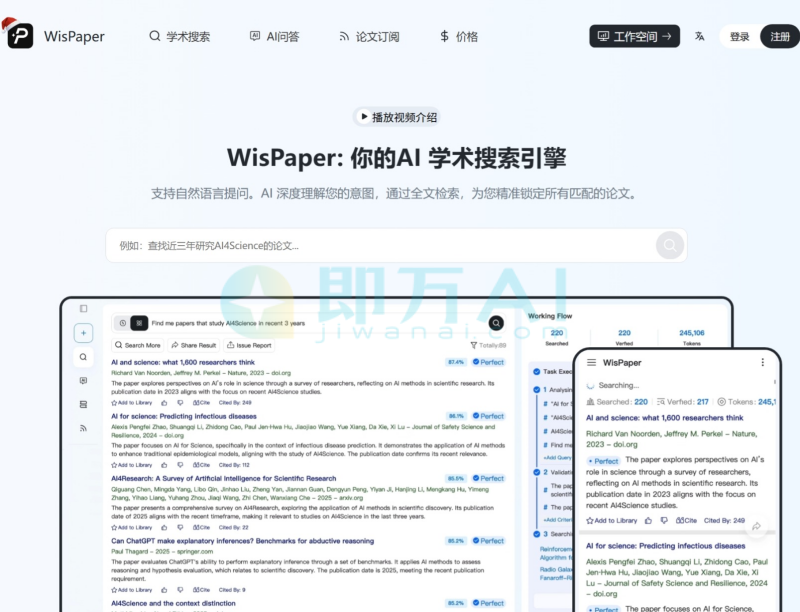Image resolution: width=800 pixels, height=612 pixels.
Task: Open the three-dot menu in the mobile view
Action: pyautogui.click(x=763, y=363)
